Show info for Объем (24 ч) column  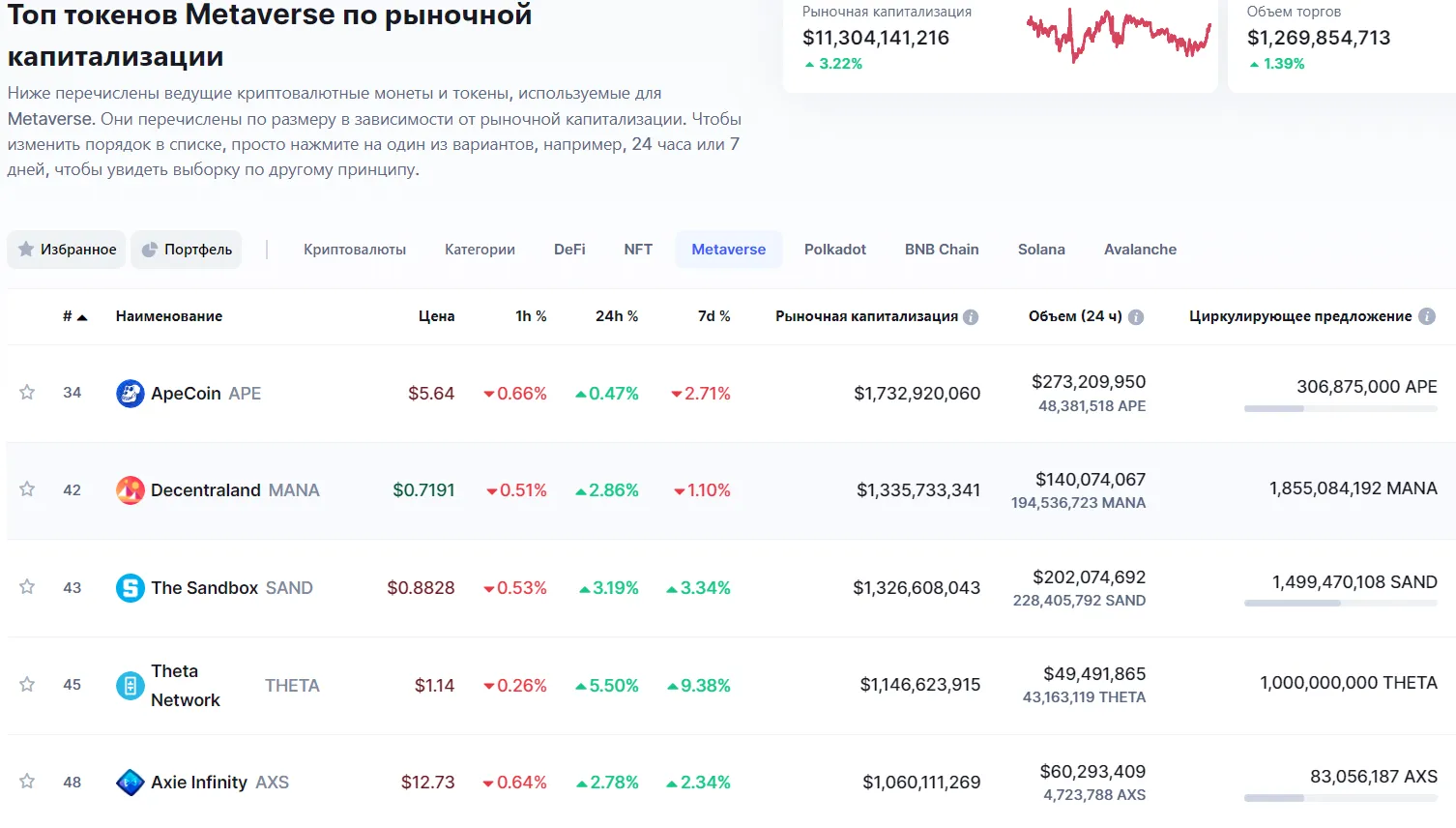1136,317
